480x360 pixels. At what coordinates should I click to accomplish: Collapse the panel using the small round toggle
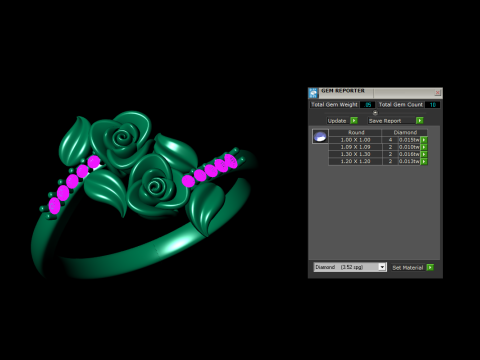375,112
